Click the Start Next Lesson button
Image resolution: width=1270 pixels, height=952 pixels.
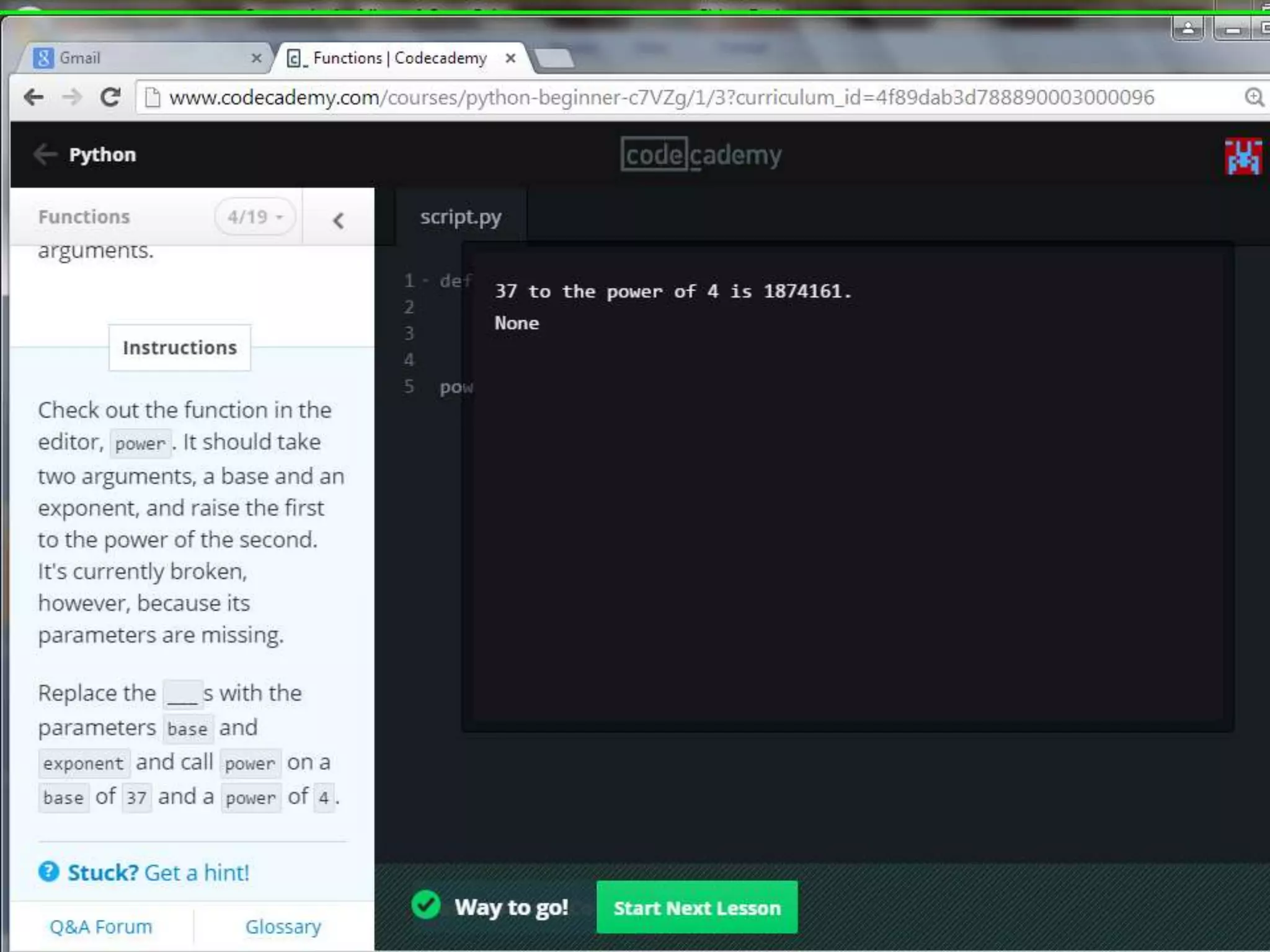point(697,907)
